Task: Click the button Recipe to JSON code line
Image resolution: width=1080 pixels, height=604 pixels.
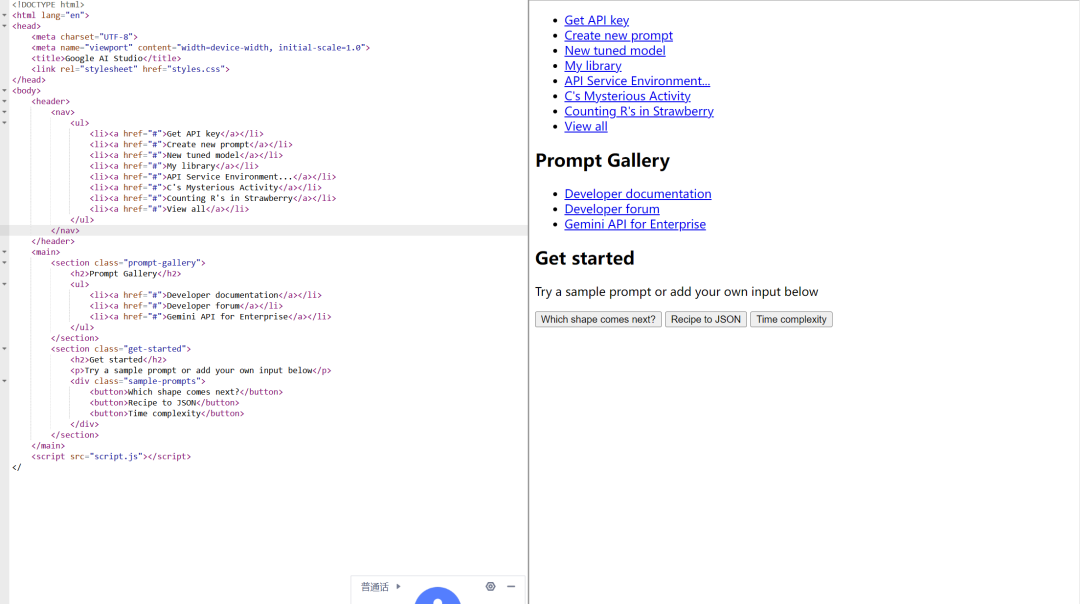Action: [x=164, y=403]
